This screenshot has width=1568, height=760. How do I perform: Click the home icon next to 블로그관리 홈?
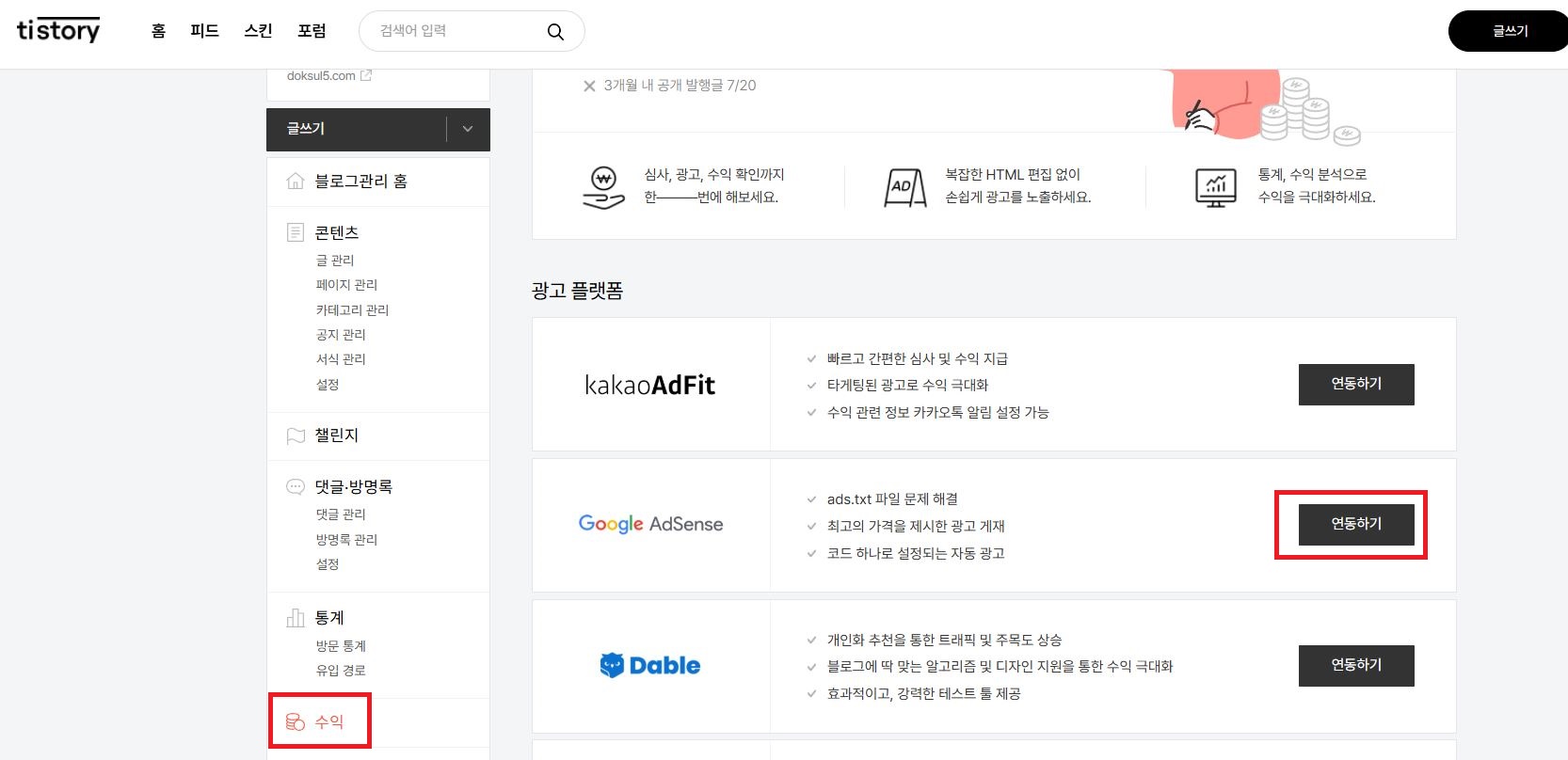[296, 181]
